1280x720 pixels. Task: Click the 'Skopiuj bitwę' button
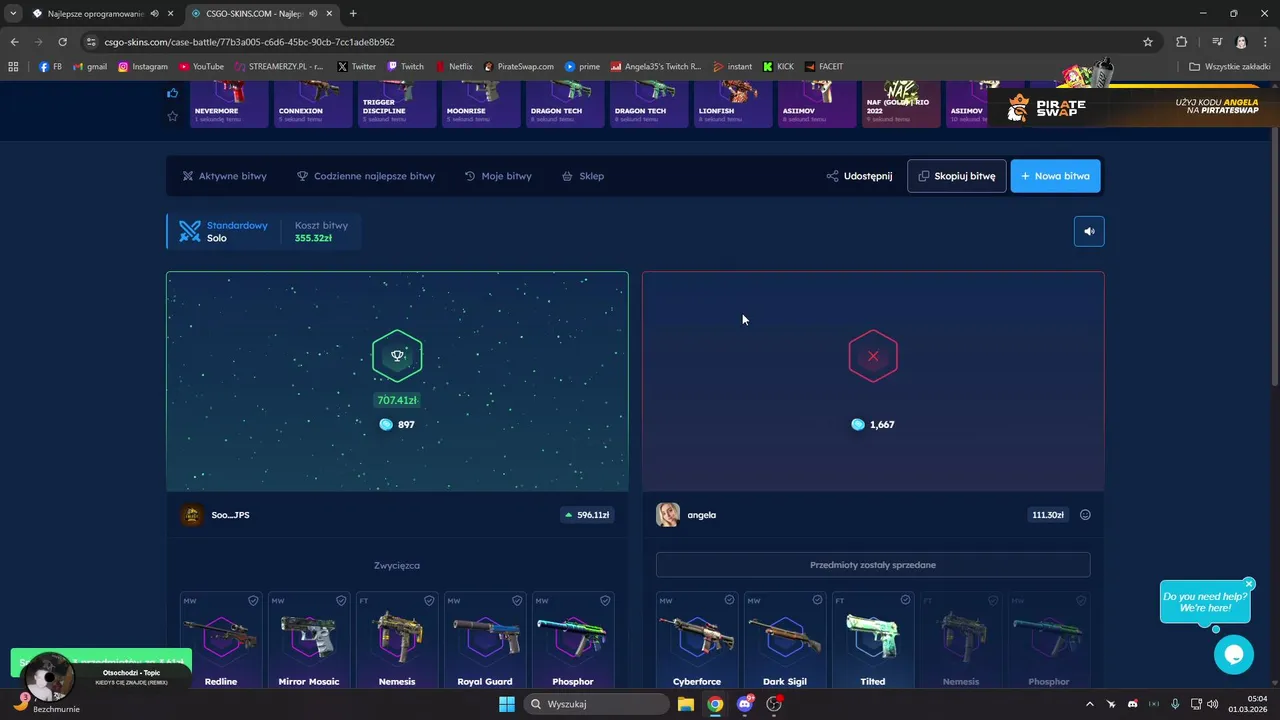[x=957, y=176]
